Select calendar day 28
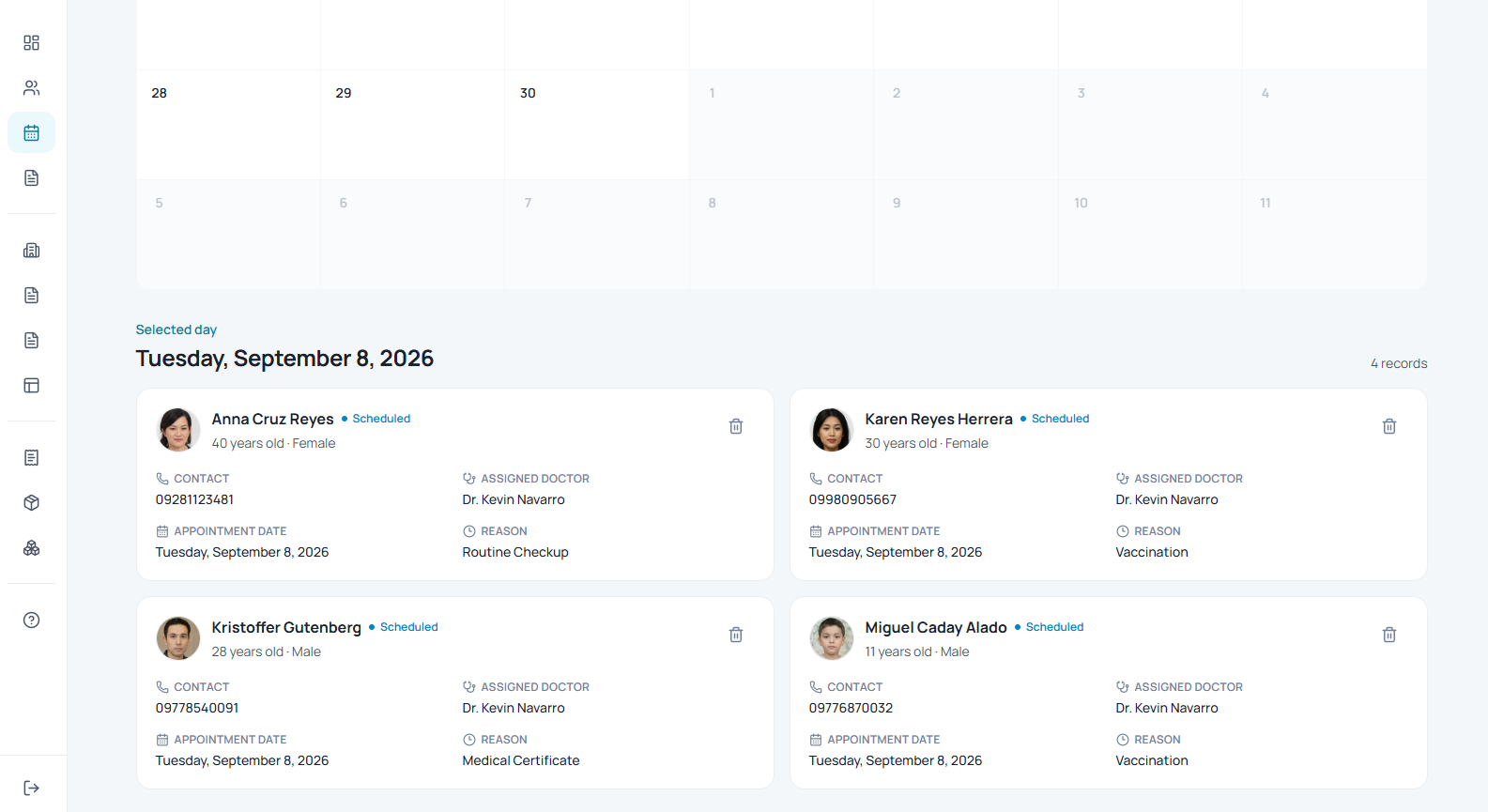The image size is (1488, 812). 228,125
